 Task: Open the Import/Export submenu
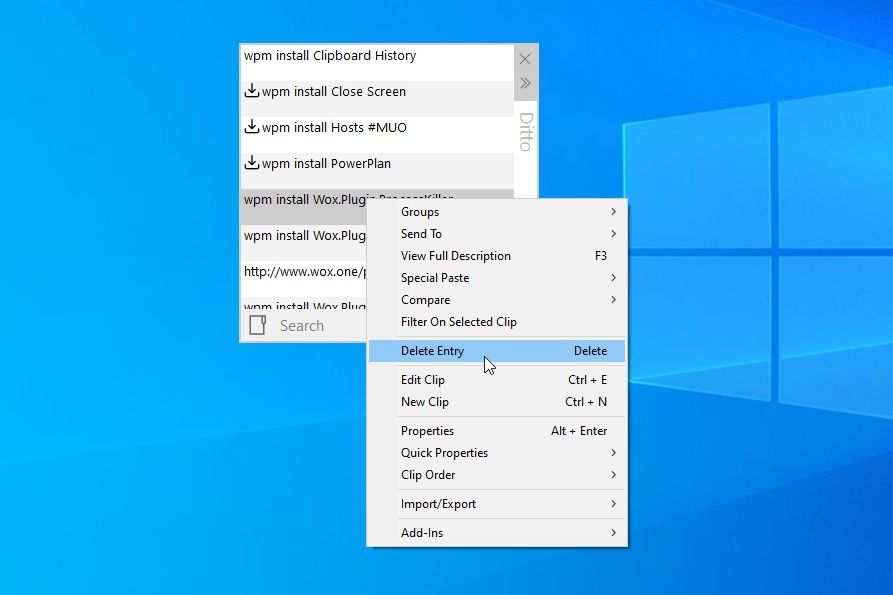coord(497,504)
